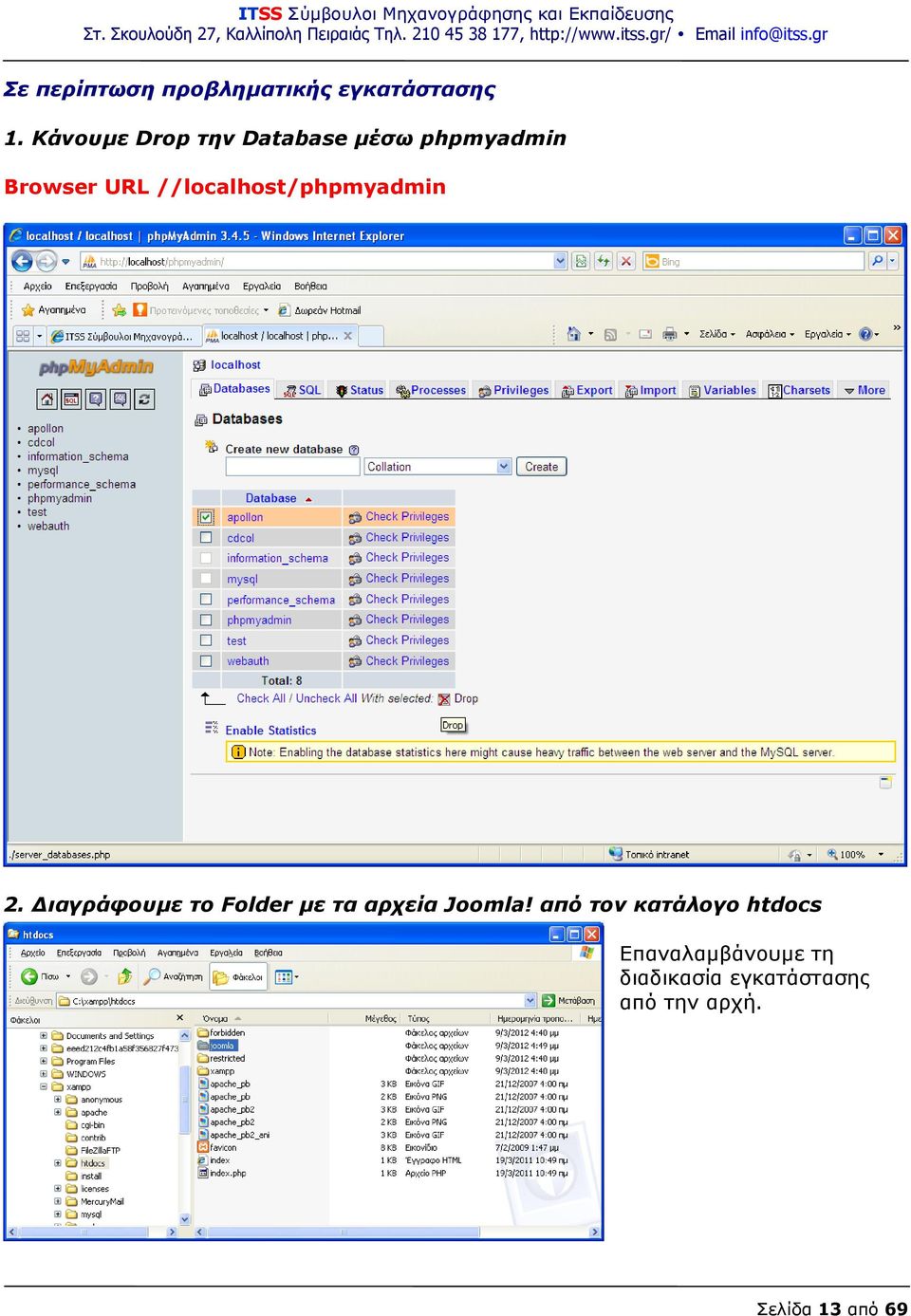Click Internet Explorer's back arrow button
Viewport: 911px width, 1316px height.
click(23, 261)
